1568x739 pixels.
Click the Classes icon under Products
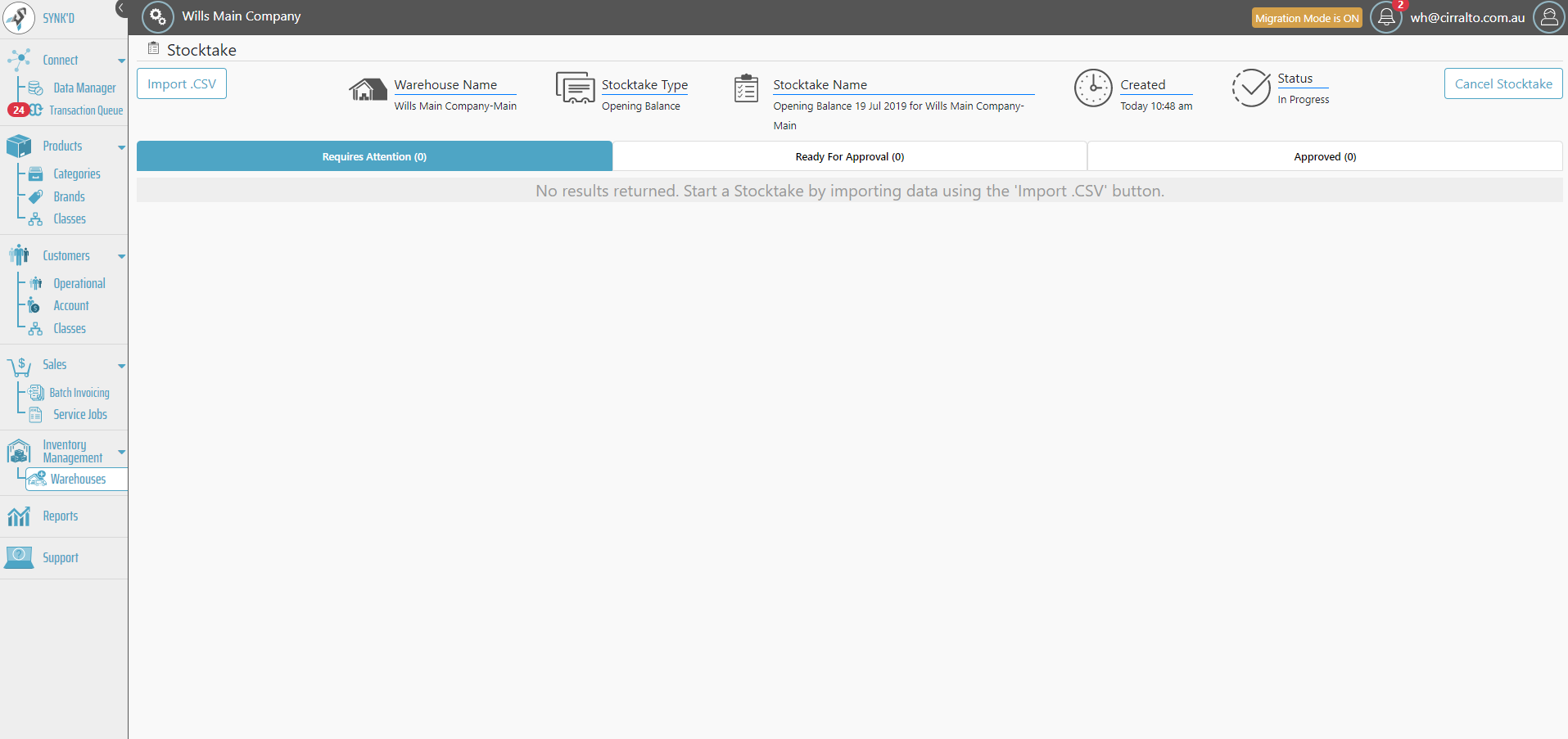click(x=36, y=219)
